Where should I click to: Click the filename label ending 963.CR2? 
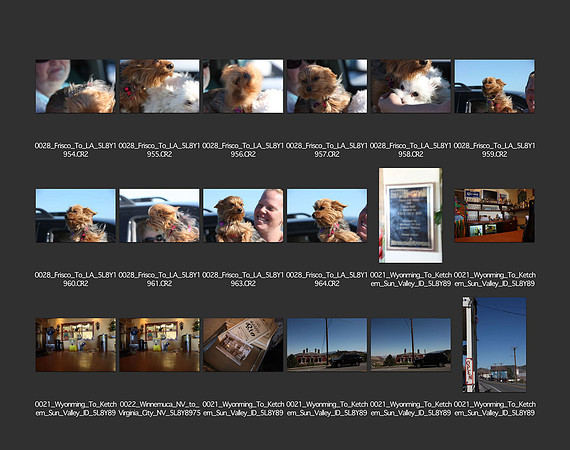243,279
